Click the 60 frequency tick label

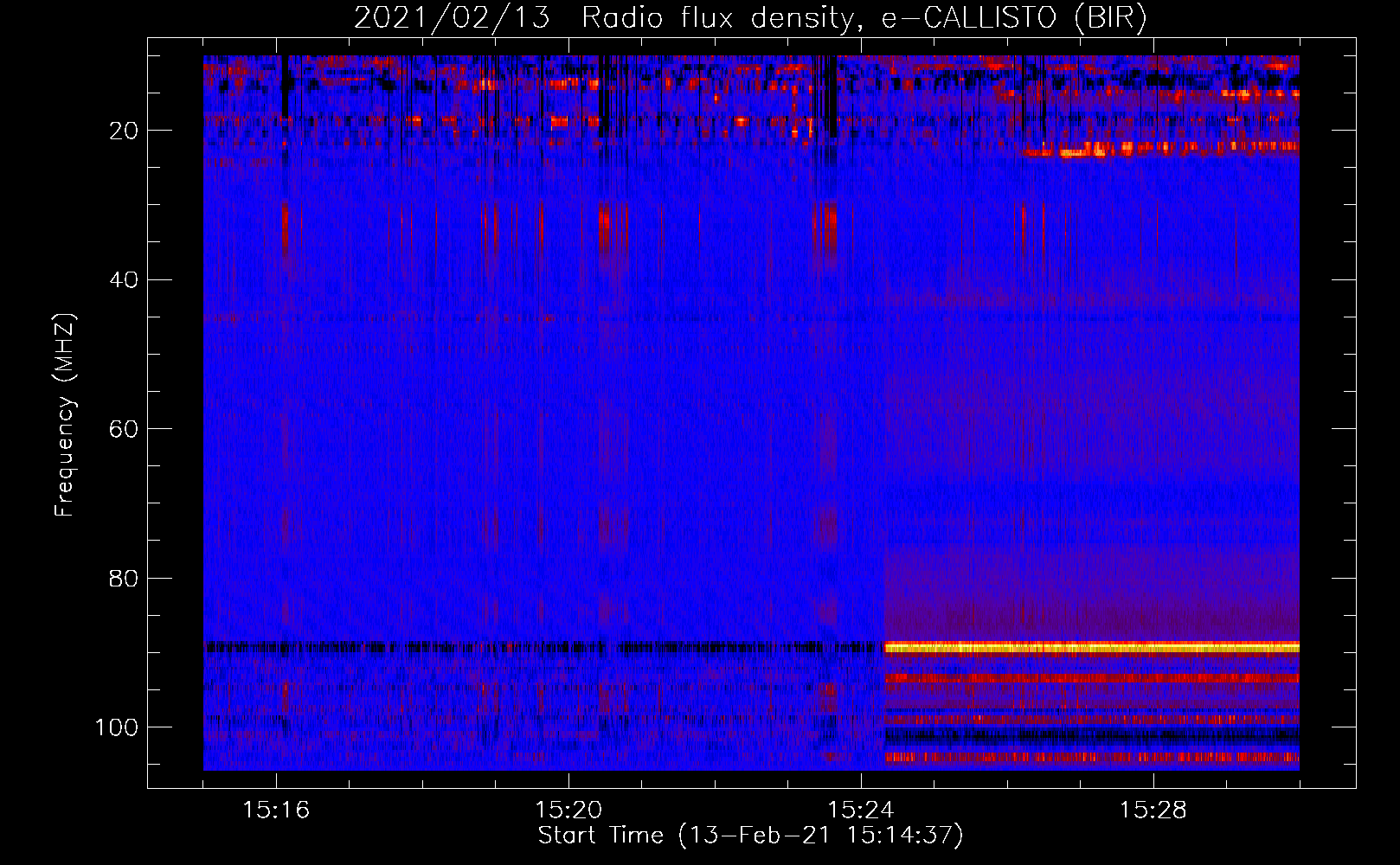click(x=125, y=429)
